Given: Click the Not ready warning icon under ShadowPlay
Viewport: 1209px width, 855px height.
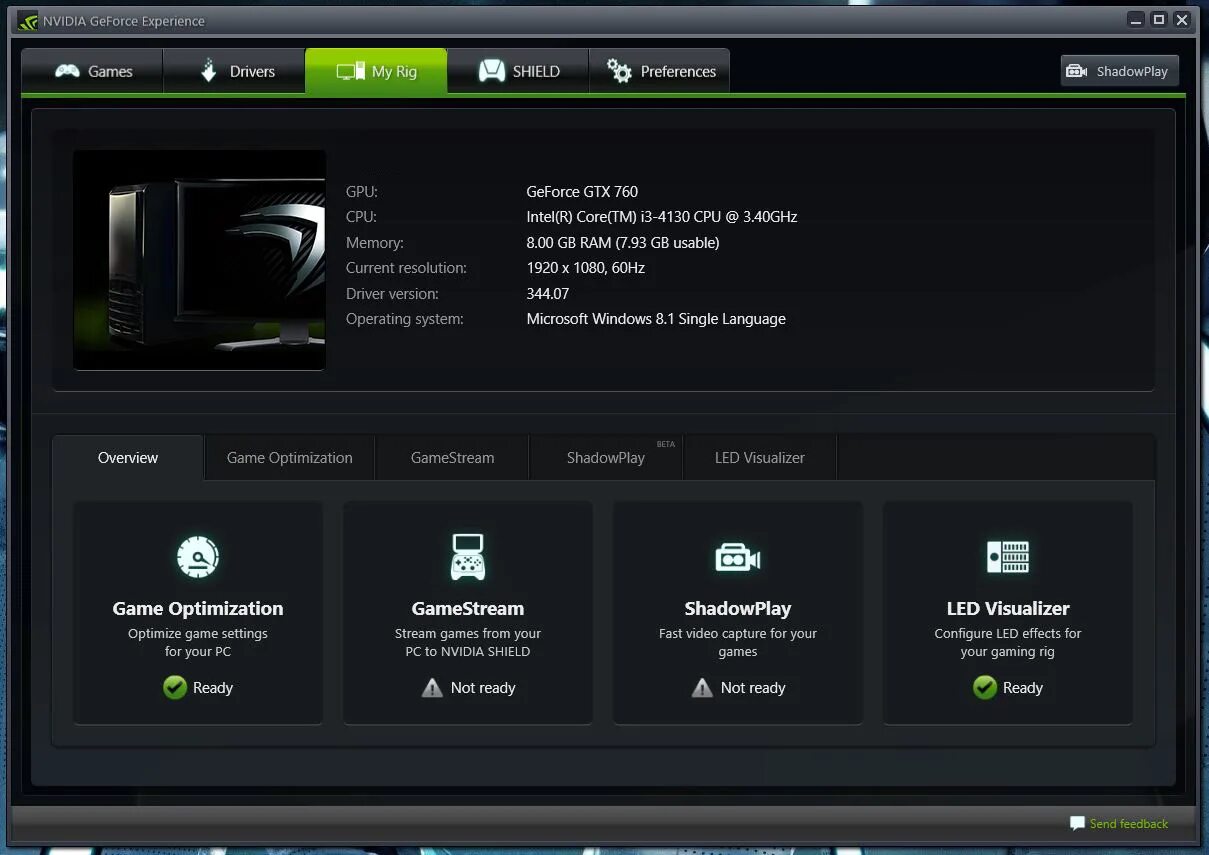Looking at the screenshot, I should tap(702, 688).
